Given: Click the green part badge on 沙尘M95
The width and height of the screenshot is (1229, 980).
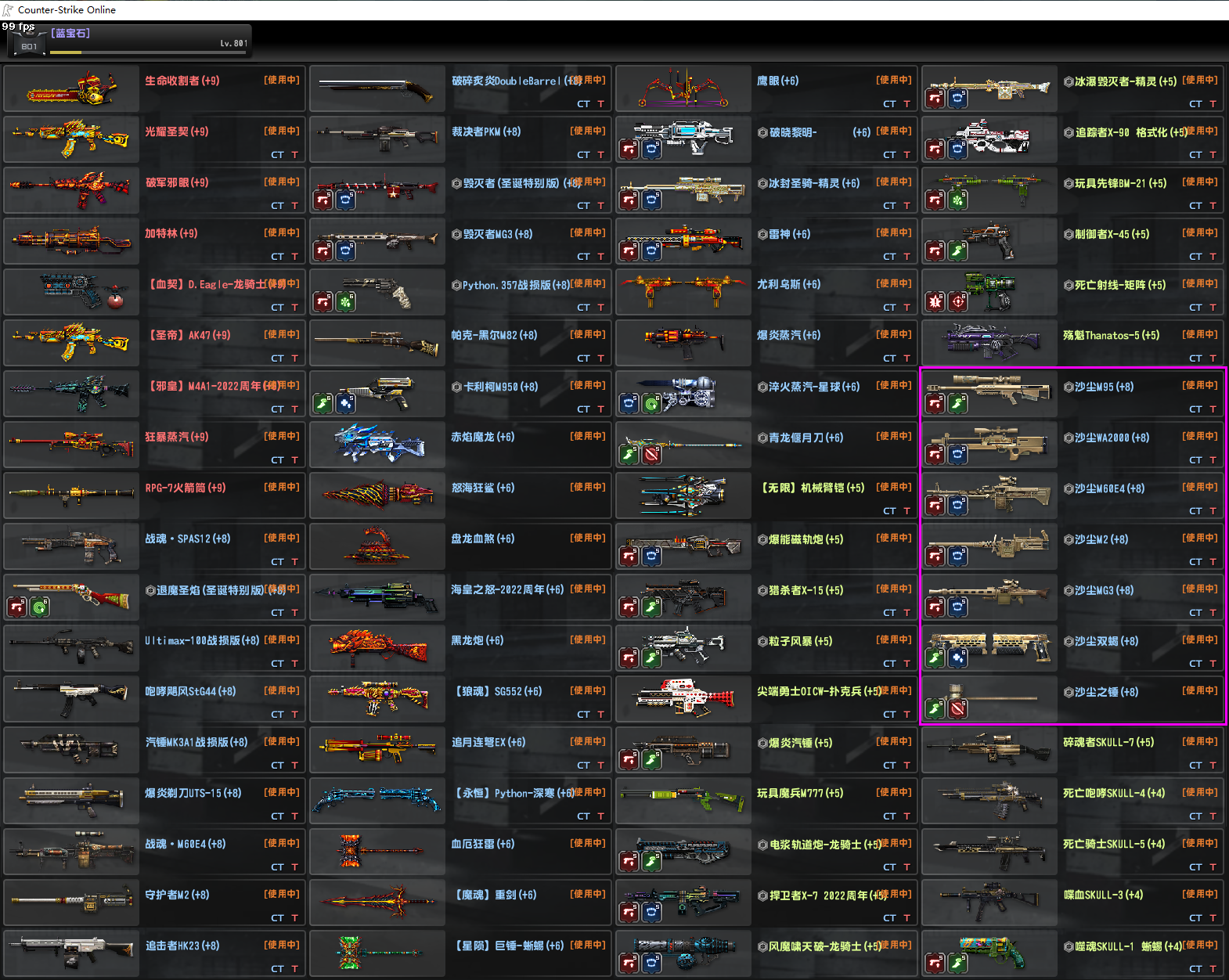Looking at the screenshot, I should (957, 403).
